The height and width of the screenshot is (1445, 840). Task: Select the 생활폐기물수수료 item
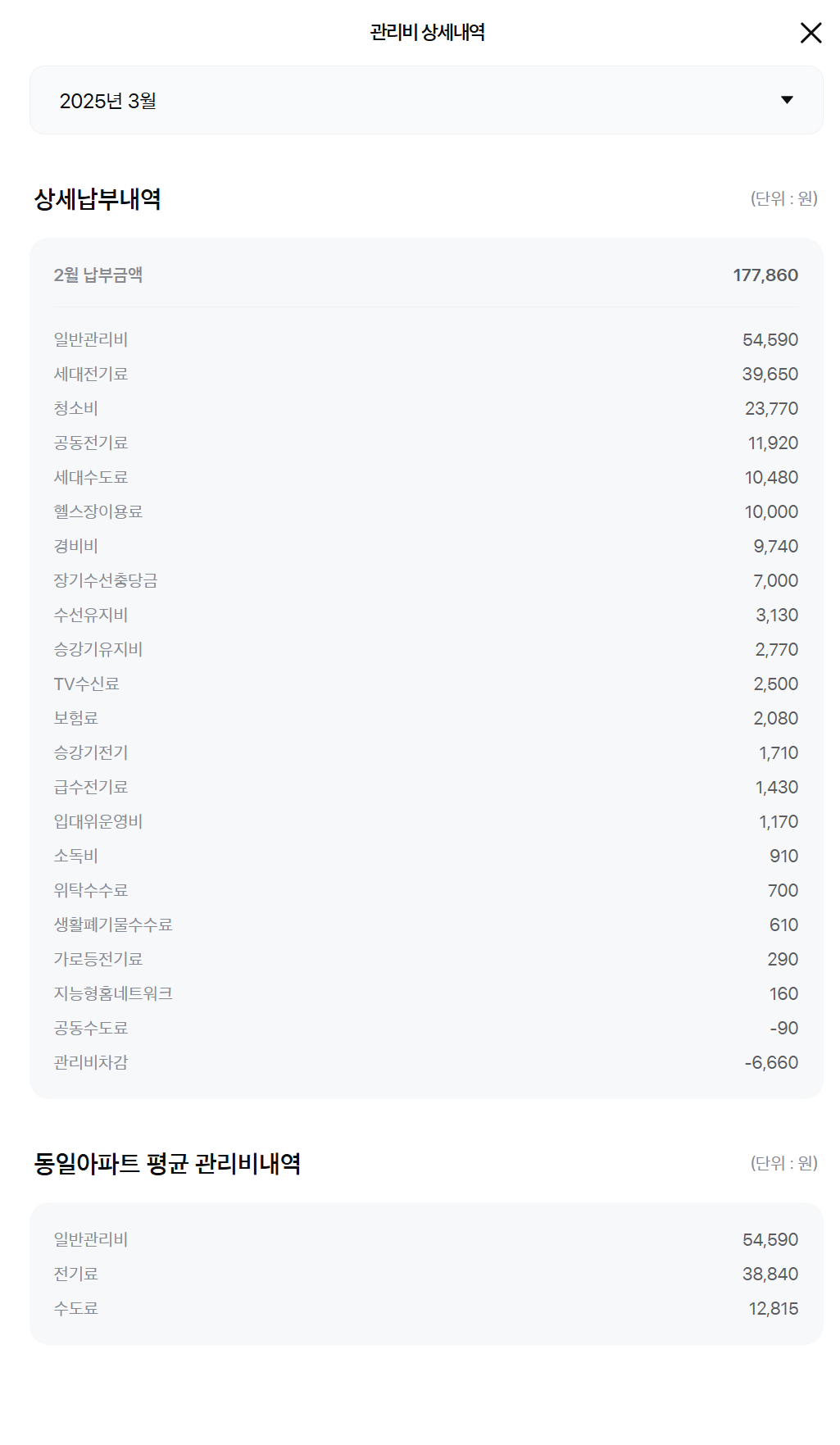(x=426, y=925)
